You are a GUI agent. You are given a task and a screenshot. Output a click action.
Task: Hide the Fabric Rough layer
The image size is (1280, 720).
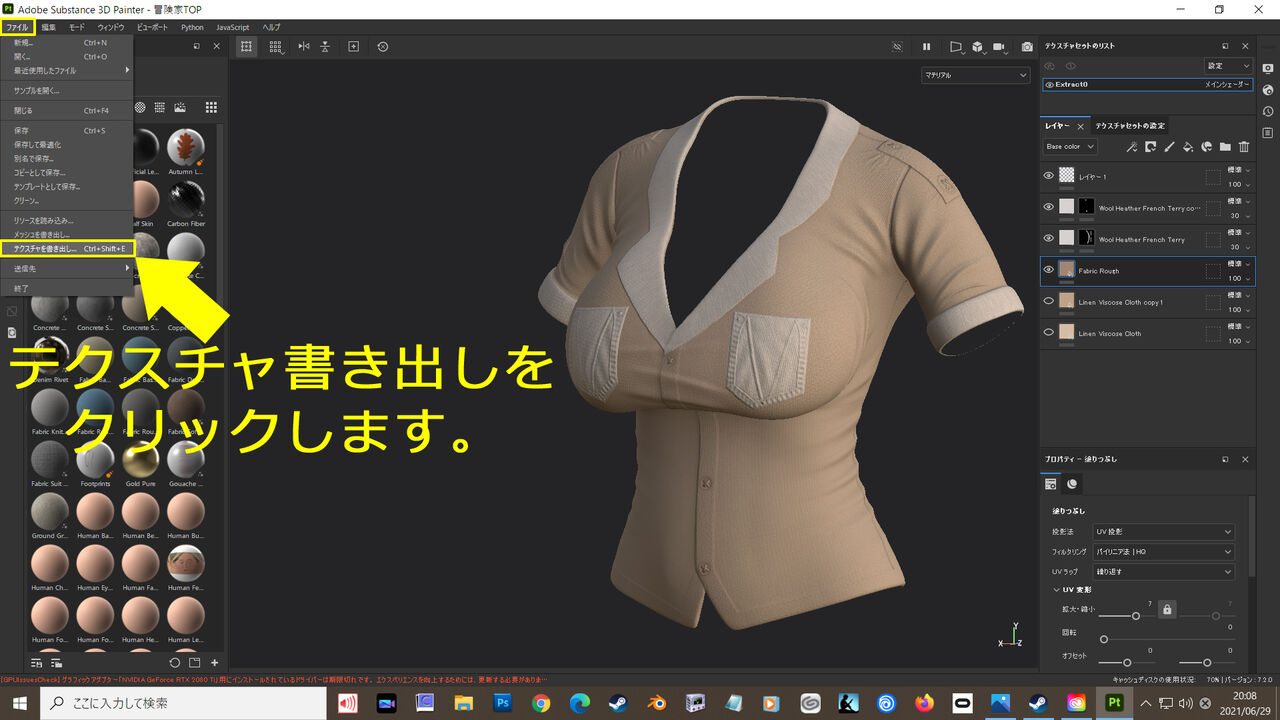(x=1048, y=270)
